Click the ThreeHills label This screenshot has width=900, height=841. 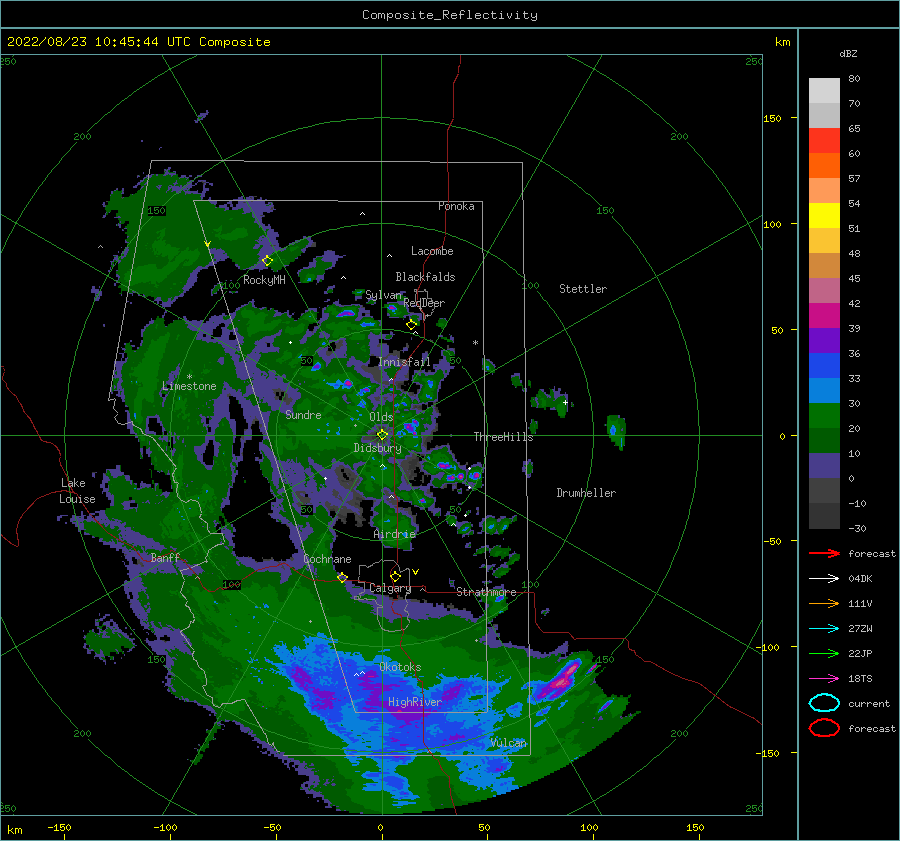point(503,437)
